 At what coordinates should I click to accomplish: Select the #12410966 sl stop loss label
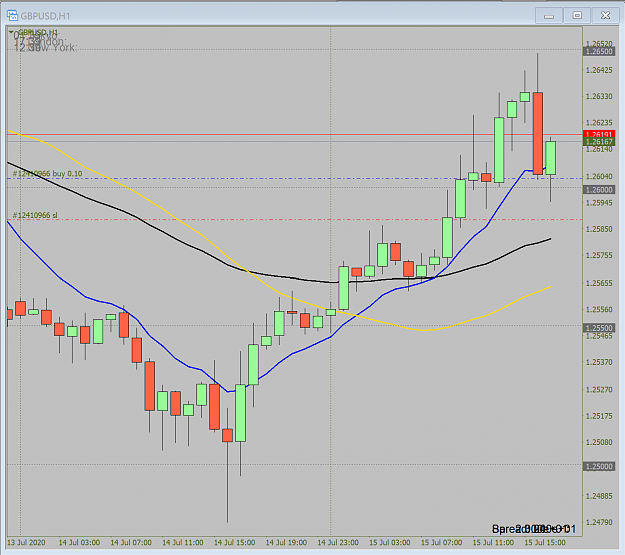(x=35, y=215)
